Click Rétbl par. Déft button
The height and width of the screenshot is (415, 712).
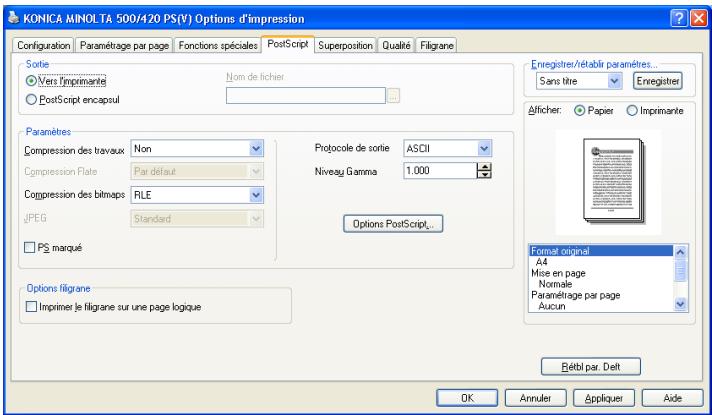coord(591,367)
